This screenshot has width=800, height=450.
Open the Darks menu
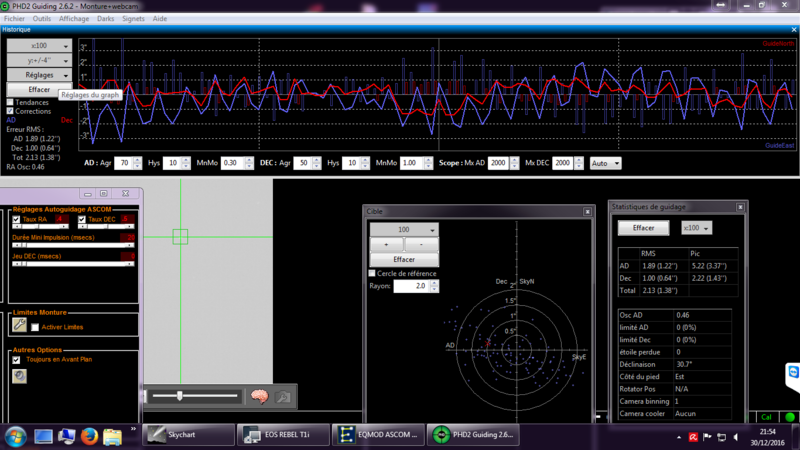click(x=106, y=18)
